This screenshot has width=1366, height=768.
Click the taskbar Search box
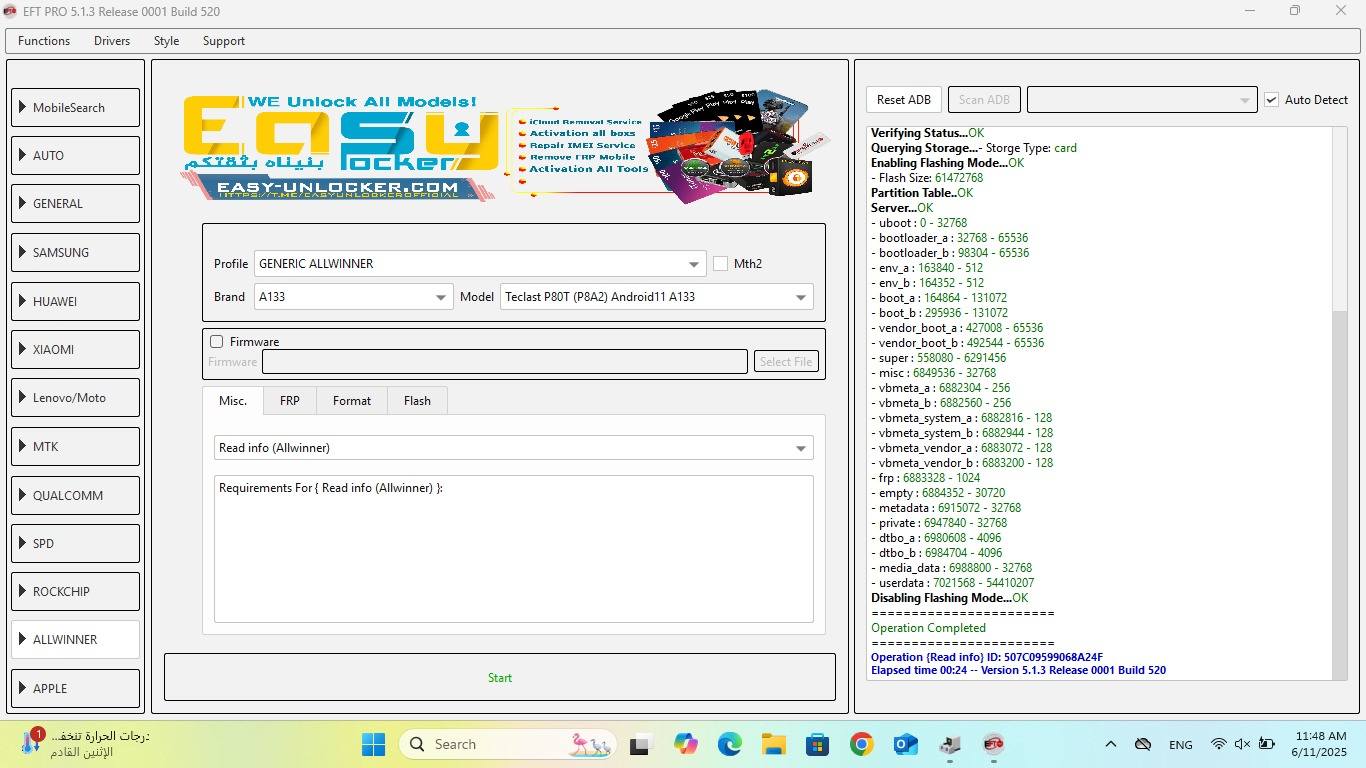[506, 744]
